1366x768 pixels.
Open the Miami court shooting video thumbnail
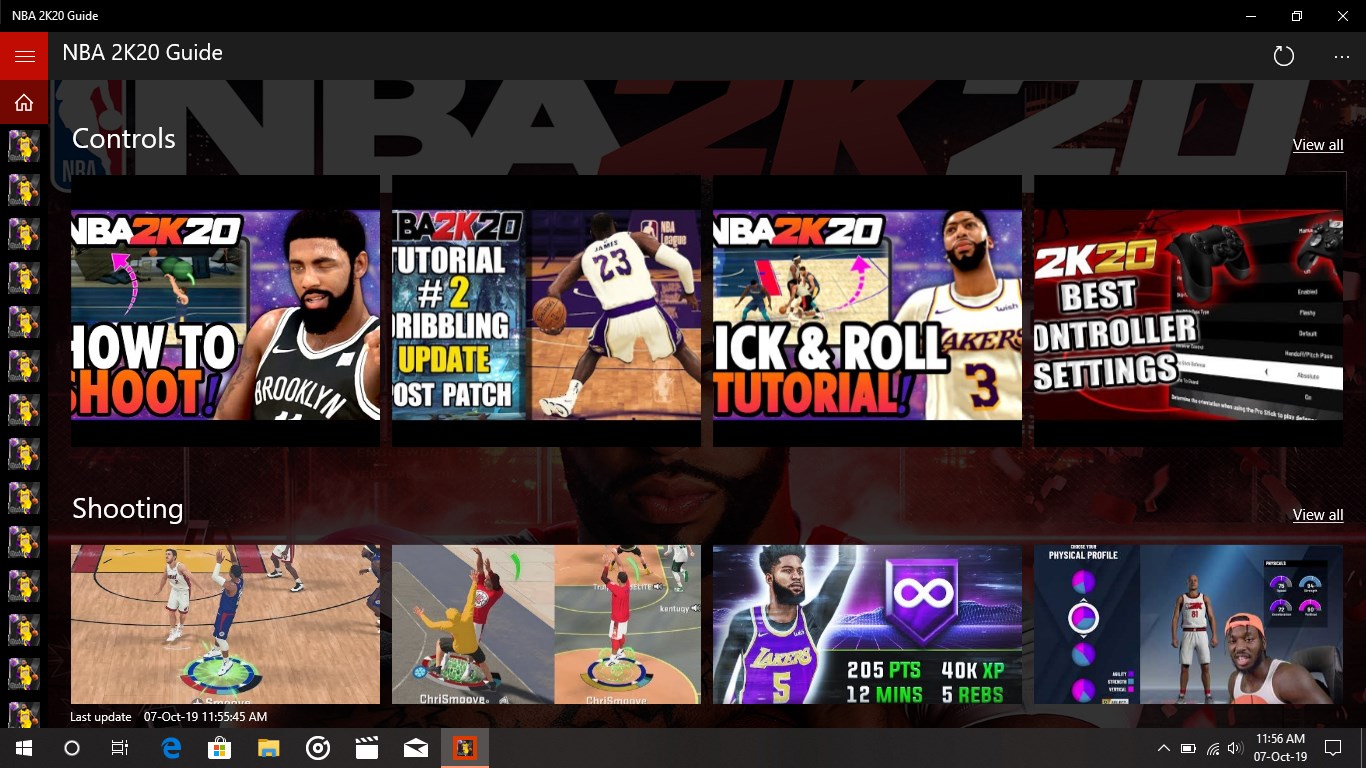225,625
